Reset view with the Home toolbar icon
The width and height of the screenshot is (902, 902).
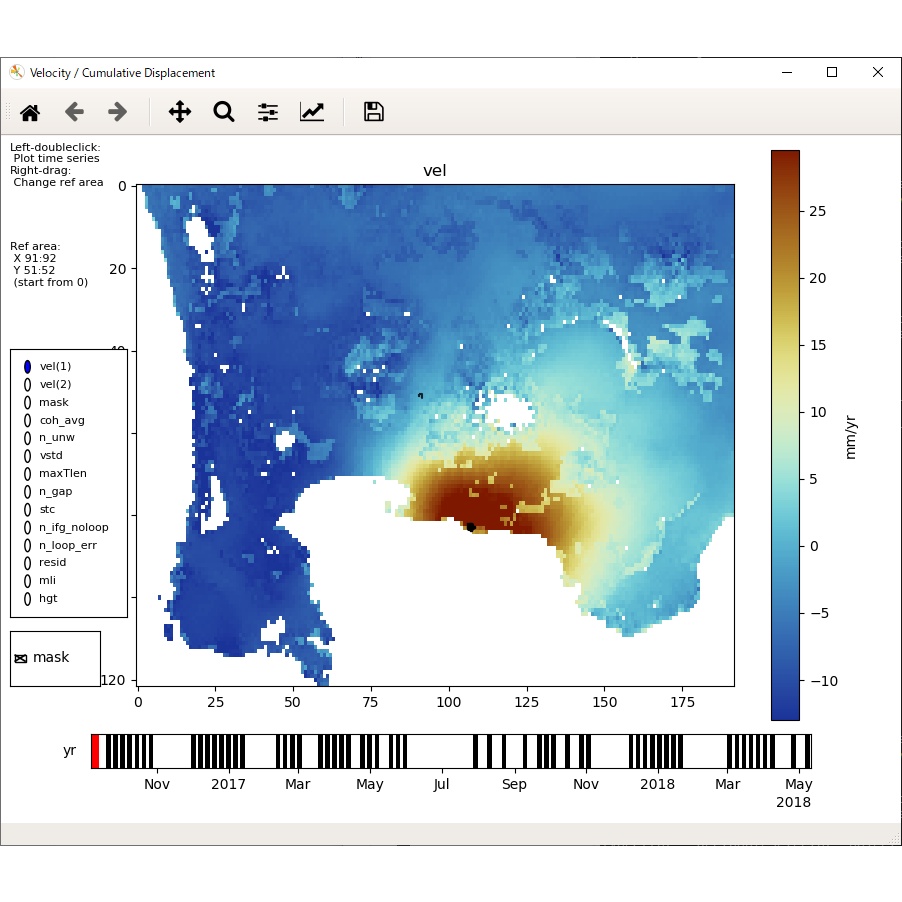[29, 112]
